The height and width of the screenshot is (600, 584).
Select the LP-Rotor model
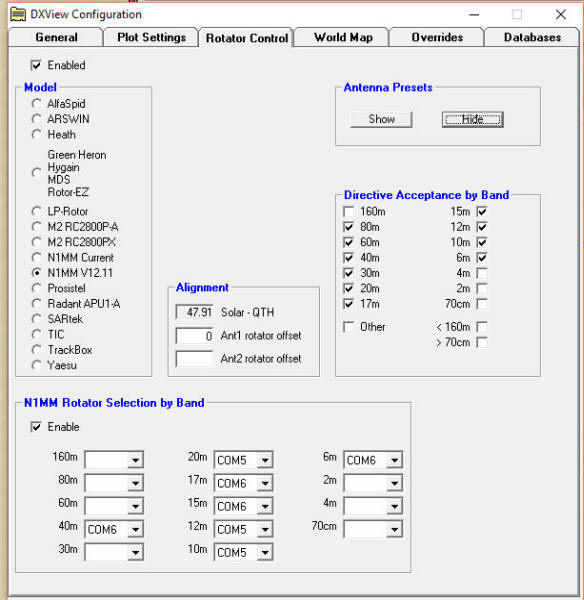(x=36, y=211)
